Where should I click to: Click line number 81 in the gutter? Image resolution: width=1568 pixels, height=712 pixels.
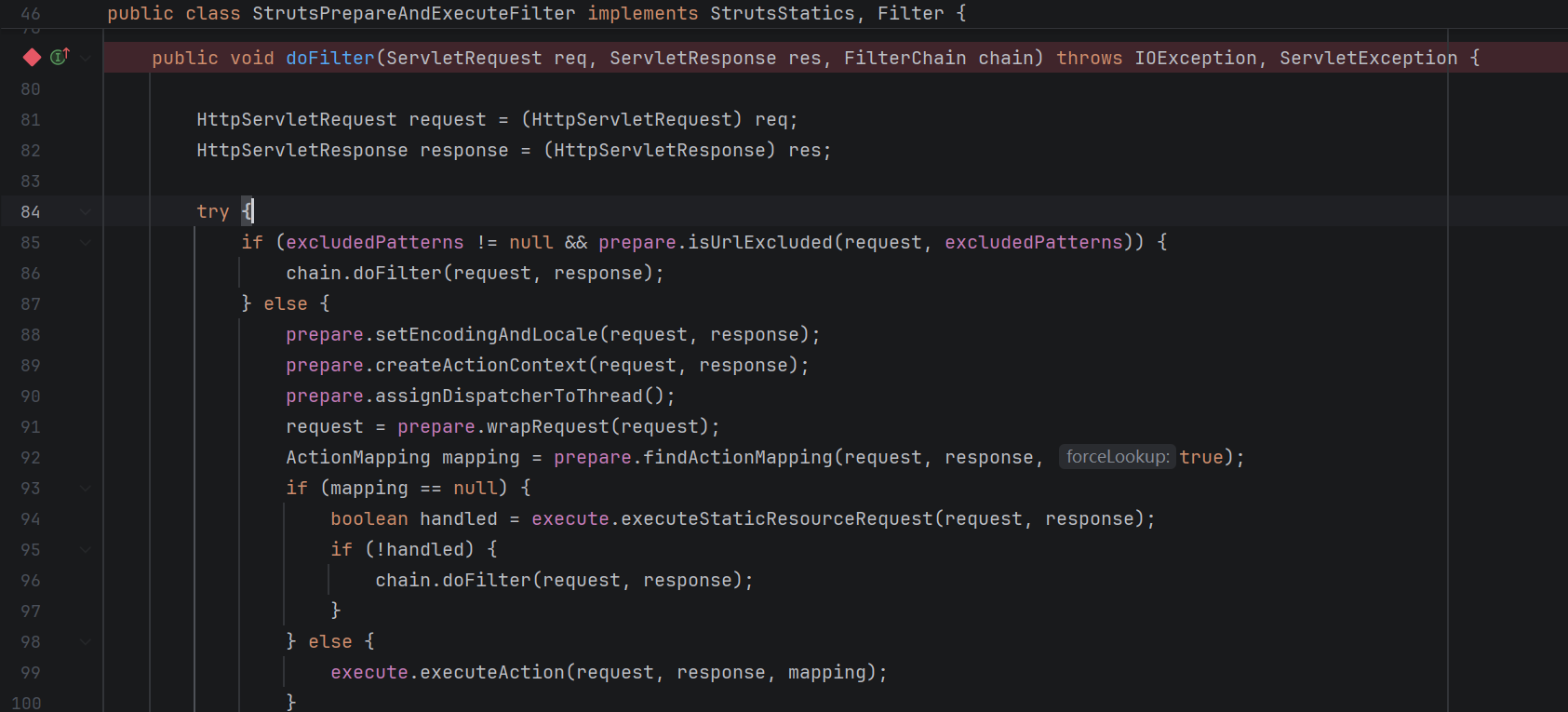pyautogui.click(x=31, y=120)
